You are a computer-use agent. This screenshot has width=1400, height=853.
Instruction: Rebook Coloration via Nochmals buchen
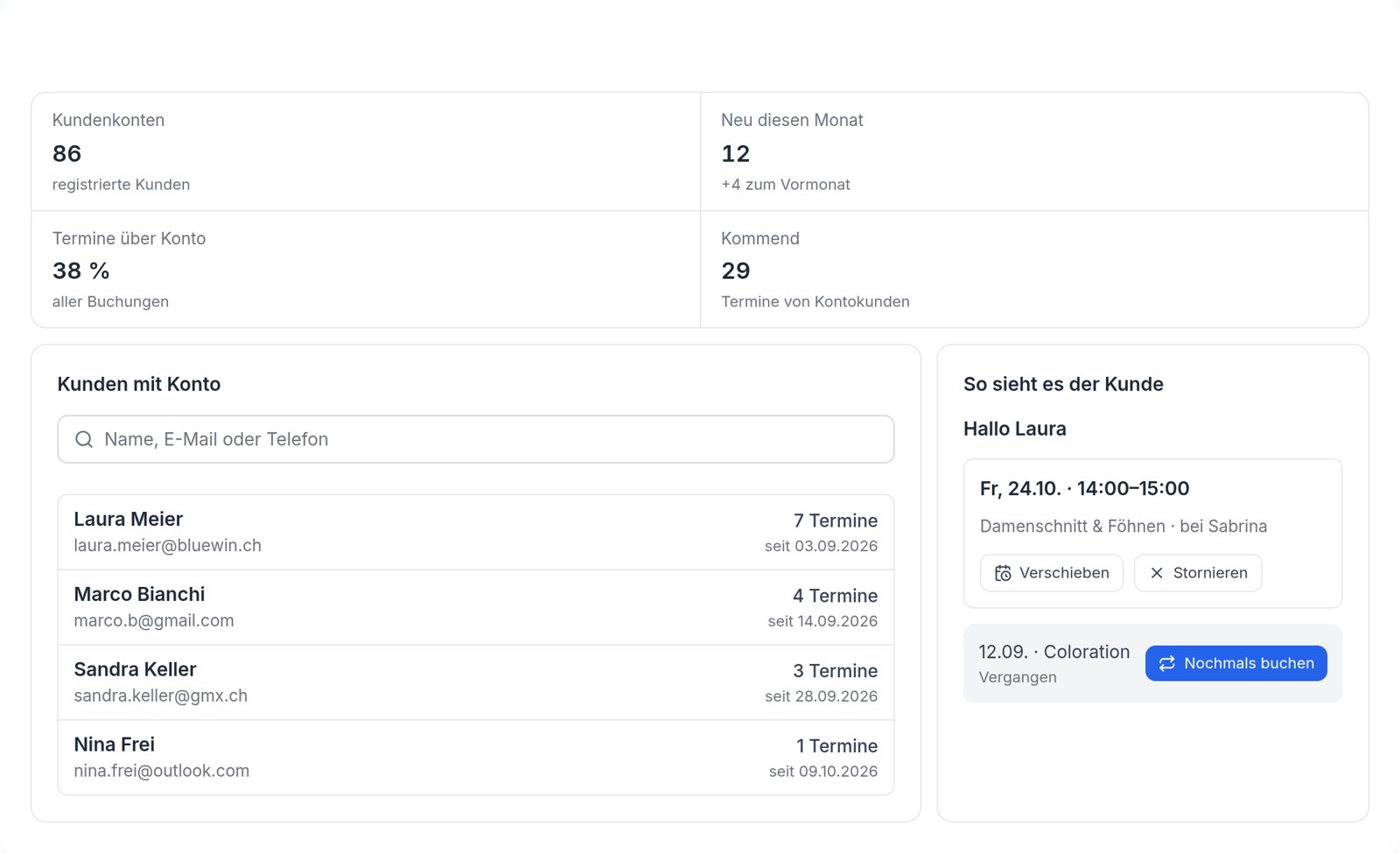pos(1235,663)
